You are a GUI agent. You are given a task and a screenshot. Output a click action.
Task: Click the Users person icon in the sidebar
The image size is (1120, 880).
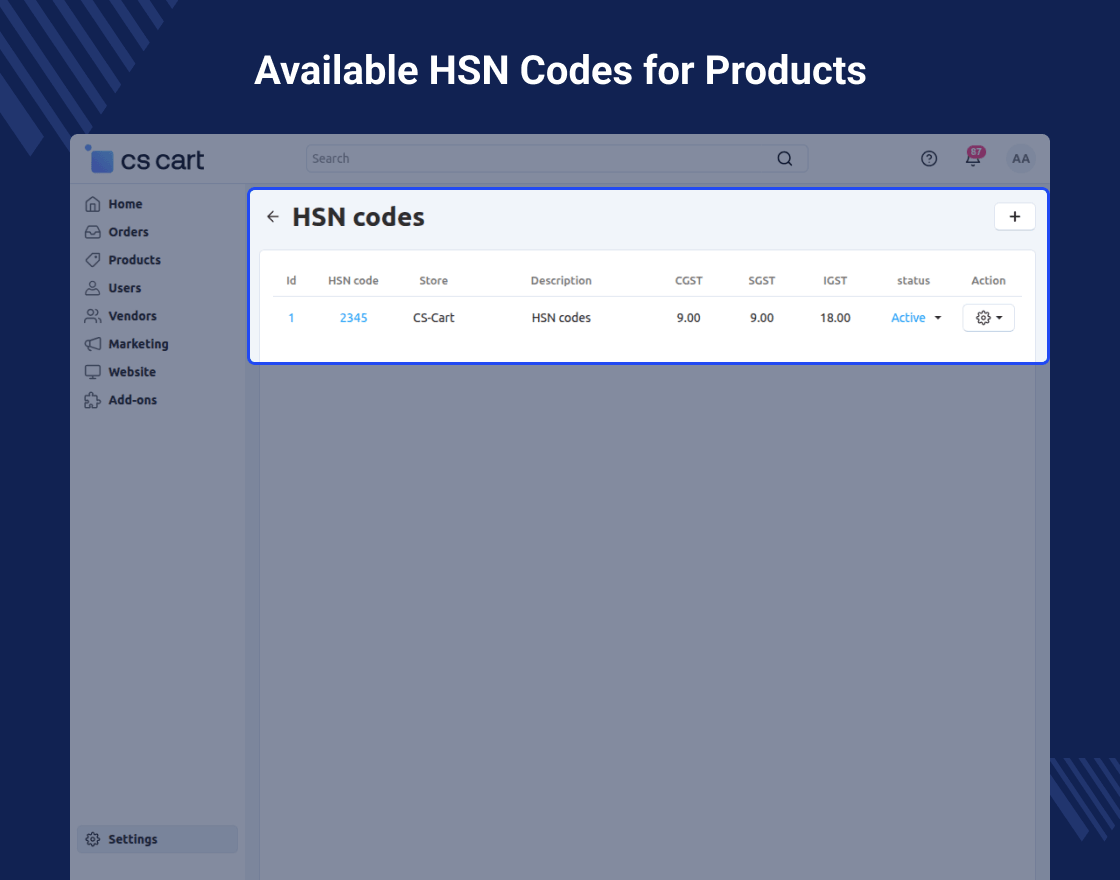tap(93, 288)
